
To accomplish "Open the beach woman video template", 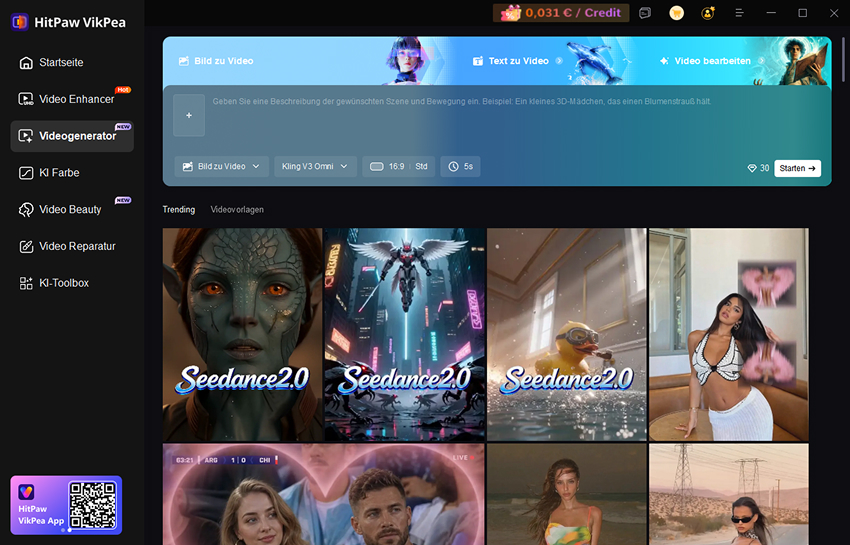I will [x=566, y=494].
